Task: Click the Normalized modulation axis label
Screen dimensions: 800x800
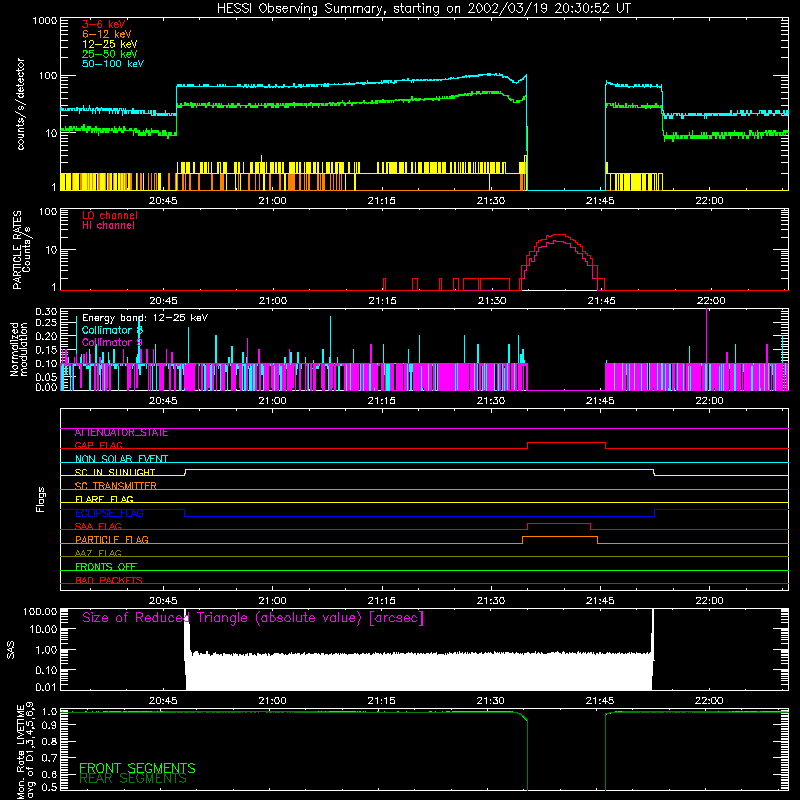Action: (x=19, y=349)
